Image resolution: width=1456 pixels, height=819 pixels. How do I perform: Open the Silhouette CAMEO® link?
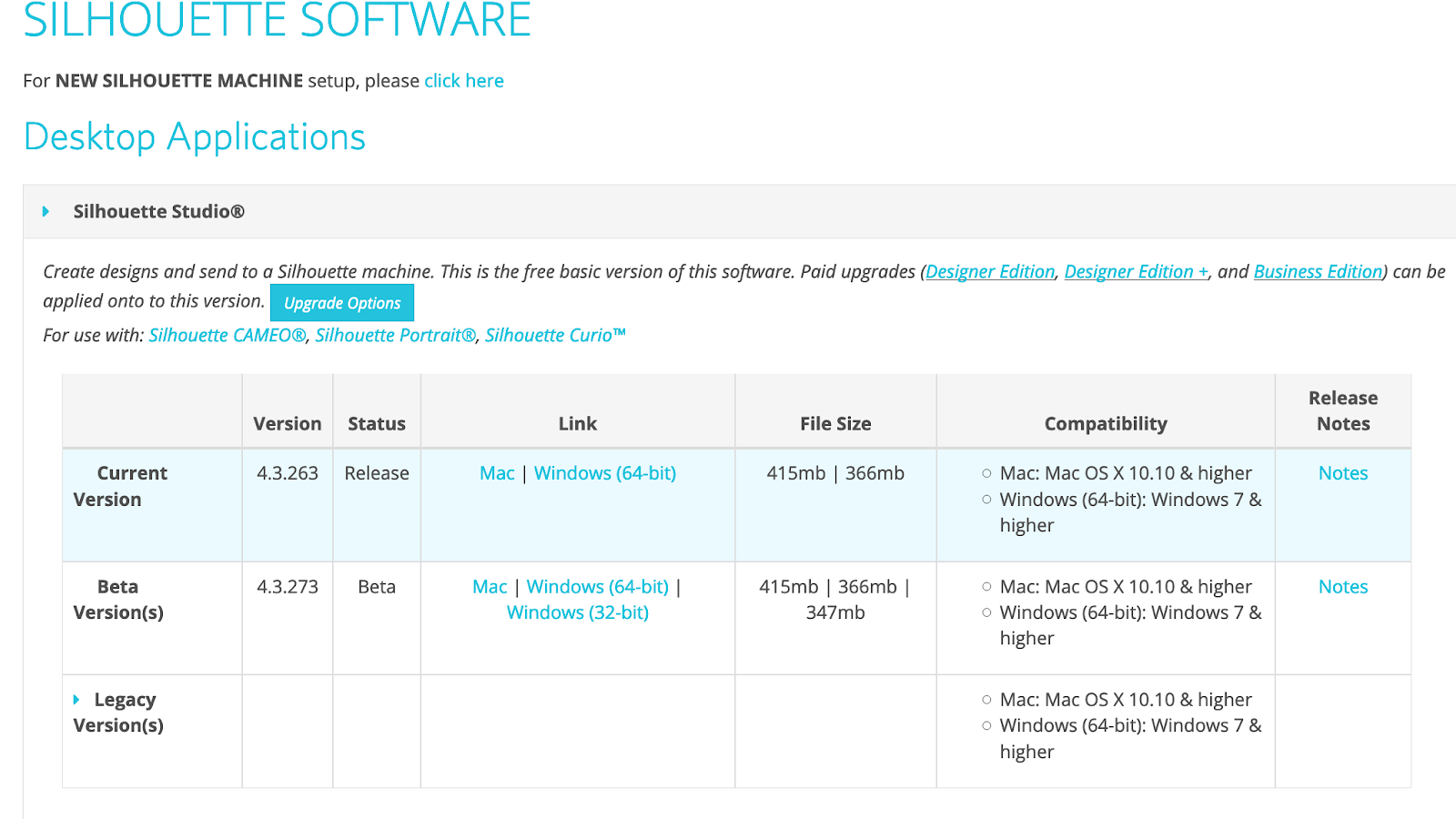click(227, 335)
